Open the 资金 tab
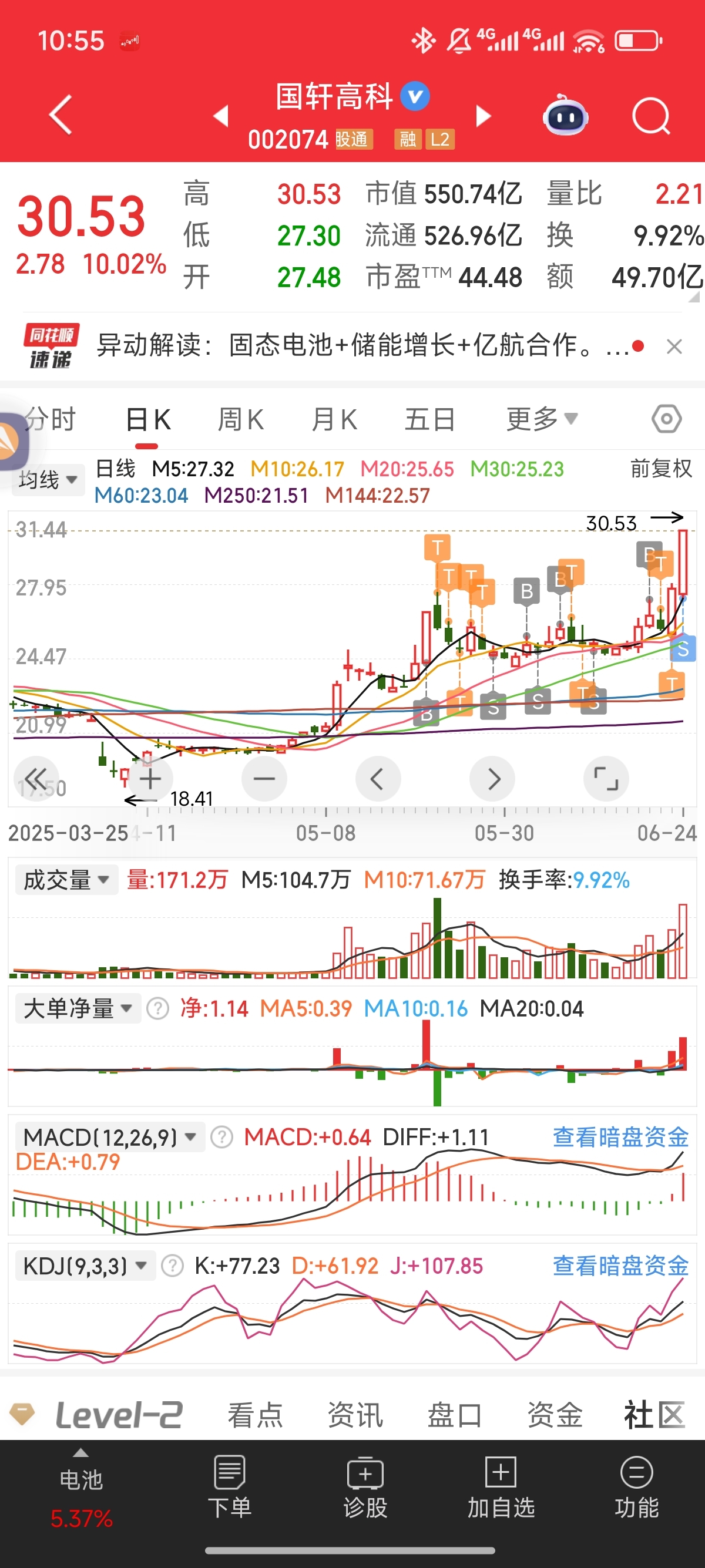The height and width of the screenshot is (1568, 705). 555,1414
